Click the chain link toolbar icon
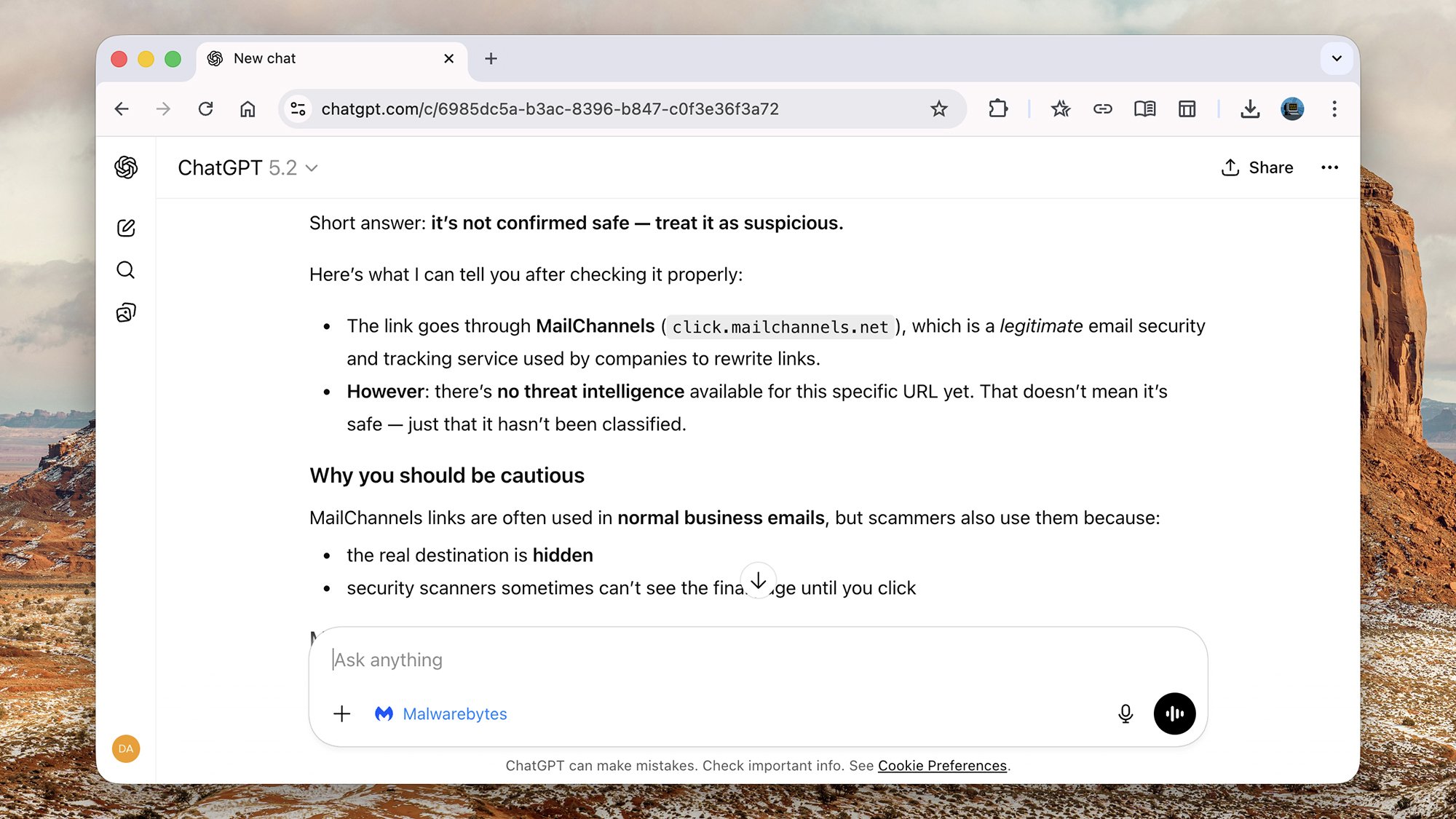 coord(1102,109)
